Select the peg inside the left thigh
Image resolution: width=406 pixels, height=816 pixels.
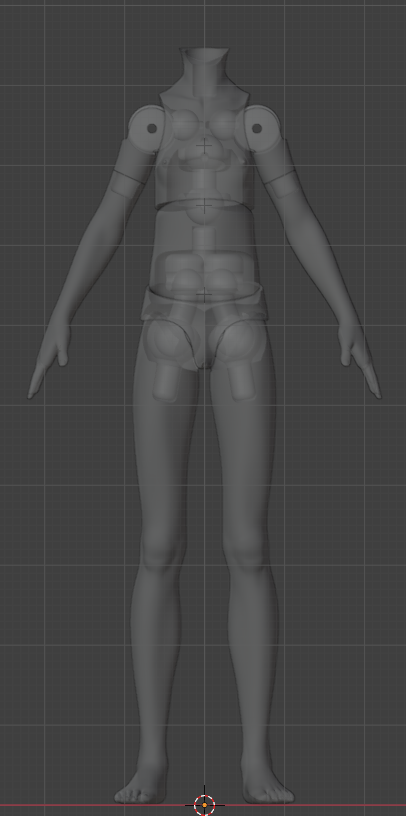tap(167, 382)
